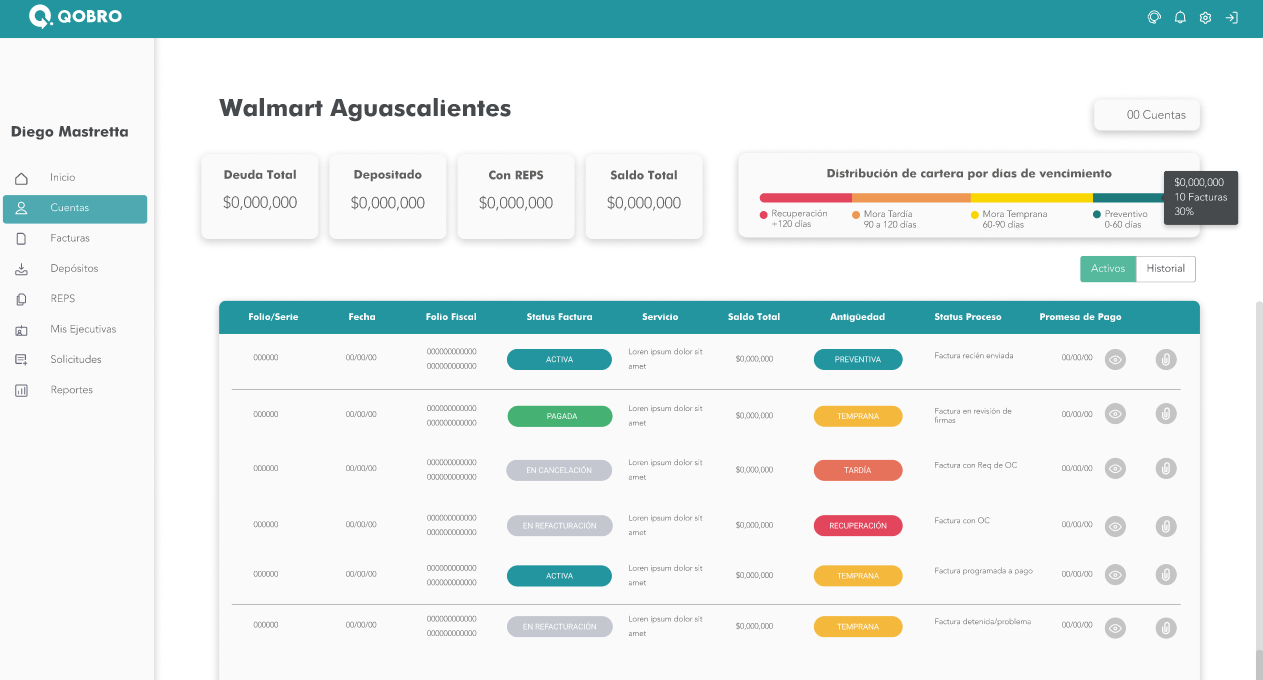Image resolution: width=1263 pixels, height=680 pixels.
Task: Click the TARDÍA antigüedad badge
Action: coord(858,470)
